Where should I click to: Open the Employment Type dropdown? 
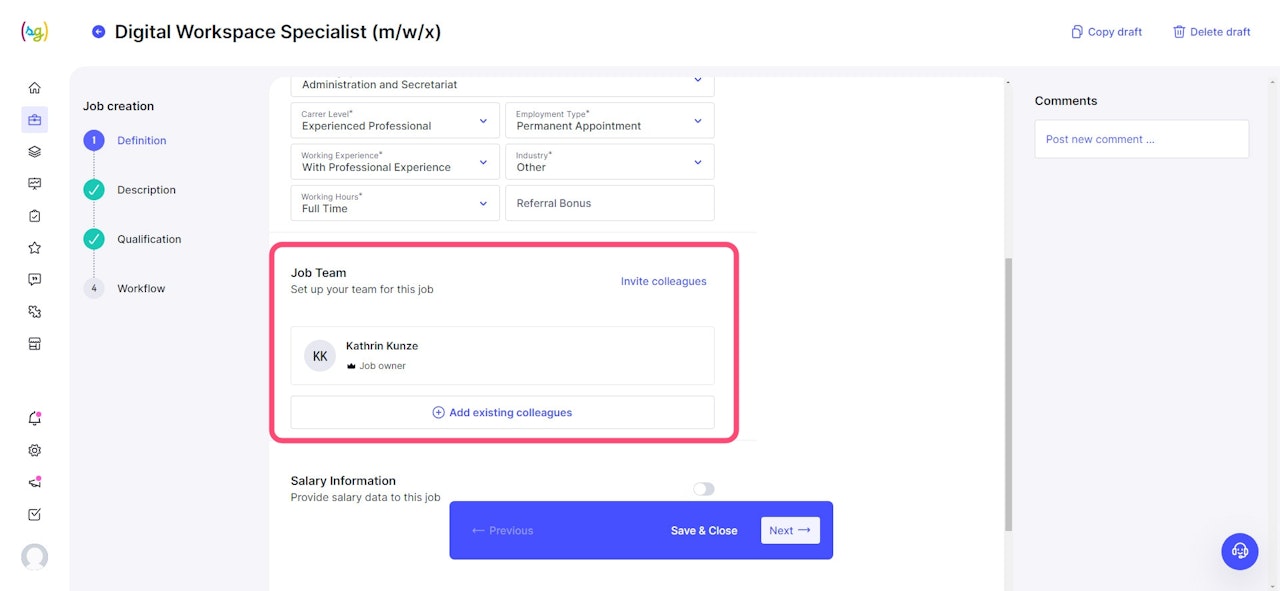click(x=609, y=121)
